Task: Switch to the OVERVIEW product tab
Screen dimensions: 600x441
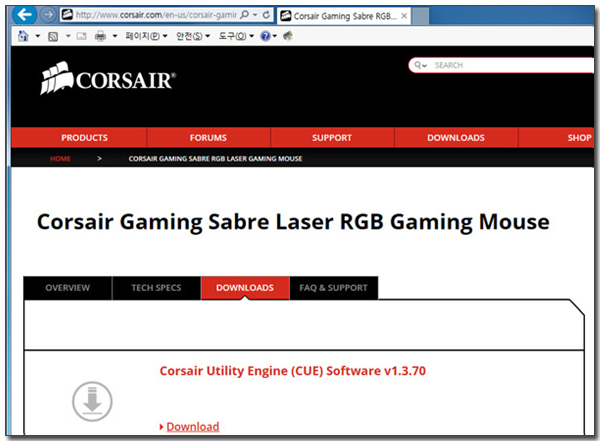Action: (68, 288)
